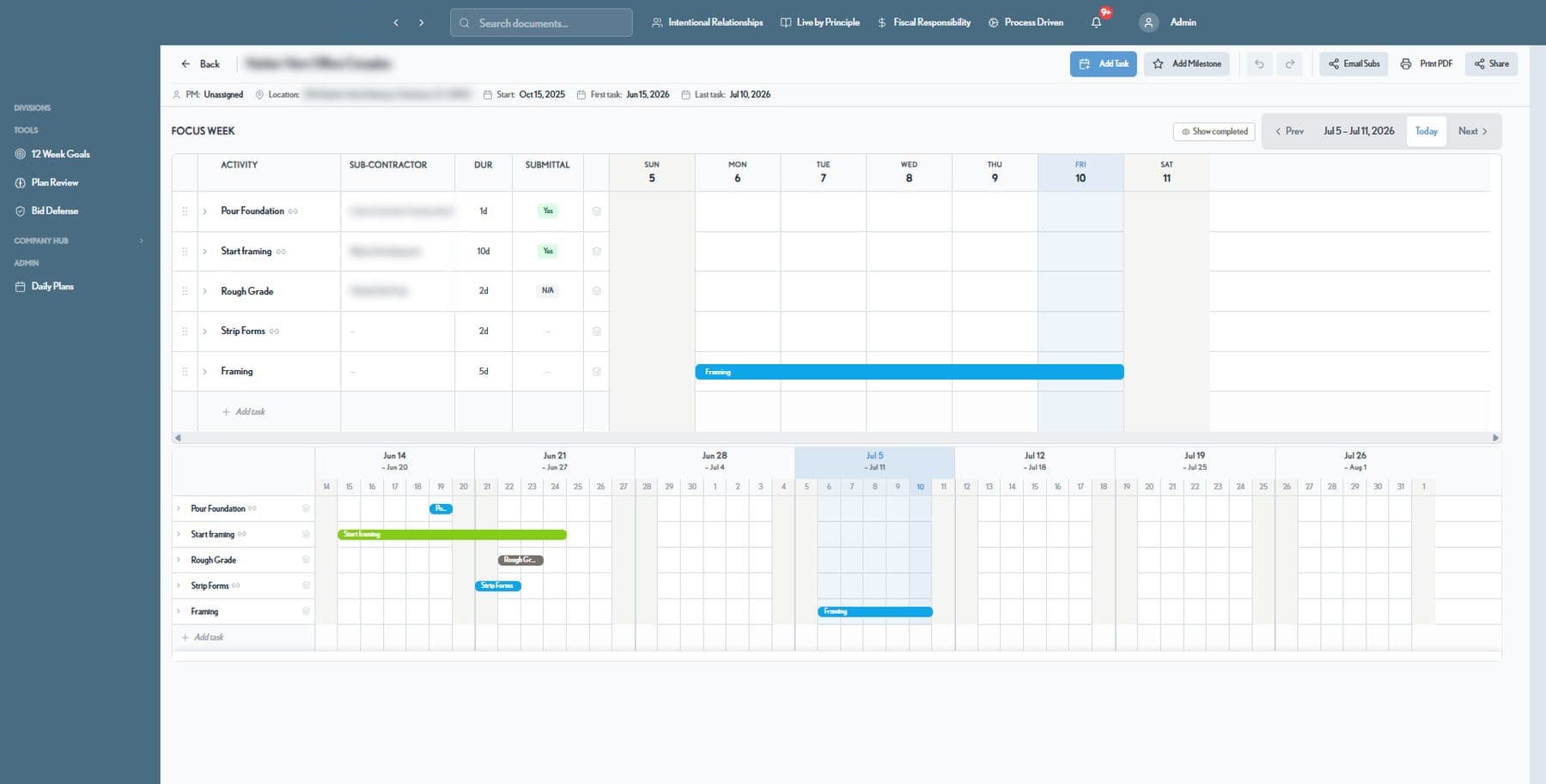Click layers icon in Strip Forms row
1546x784 pixels.
point(596,331)
